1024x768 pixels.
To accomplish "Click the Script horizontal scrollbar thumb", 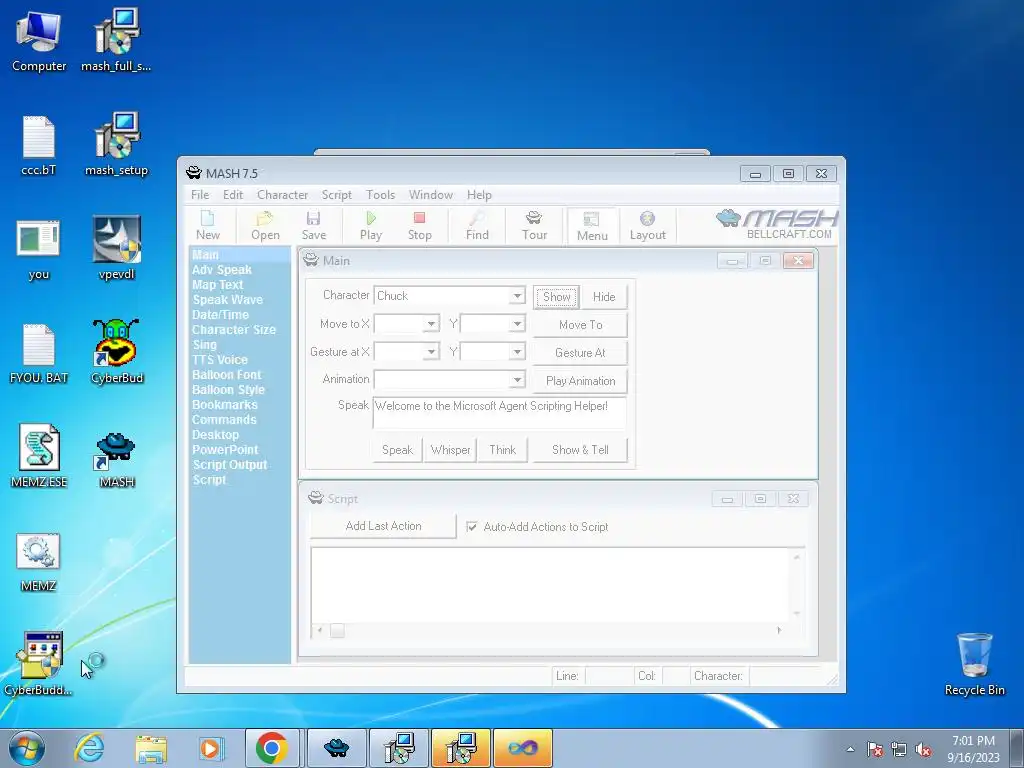I will 337,630.
